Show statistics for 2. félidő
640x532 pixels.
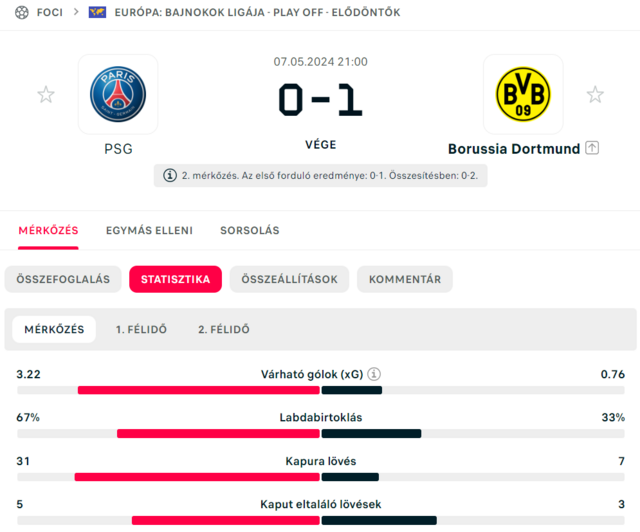coord(224,329)
